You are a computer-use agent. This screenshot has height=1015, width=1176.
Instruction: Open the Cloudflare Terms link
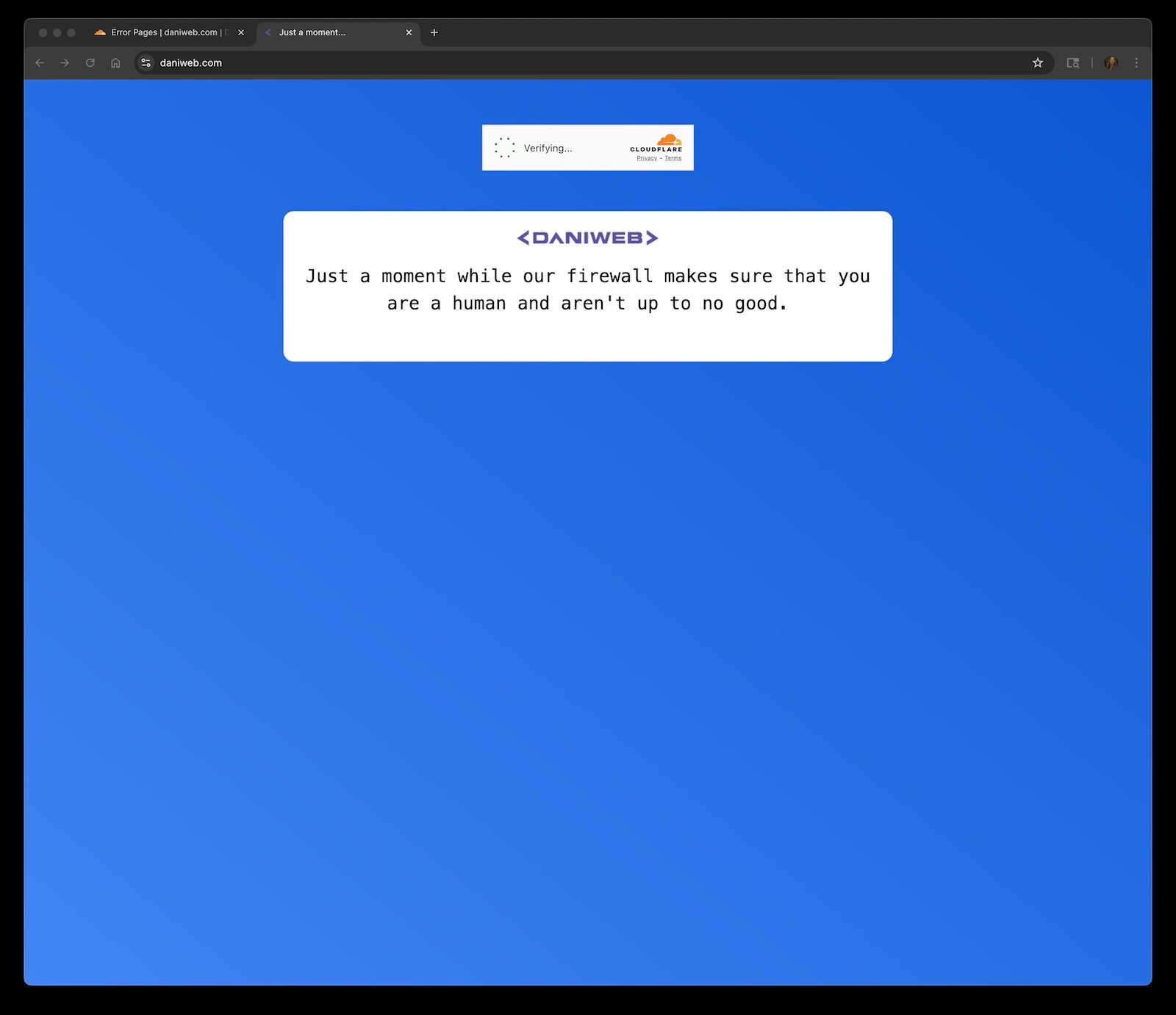pyautogui.click(x=673, y=158)
